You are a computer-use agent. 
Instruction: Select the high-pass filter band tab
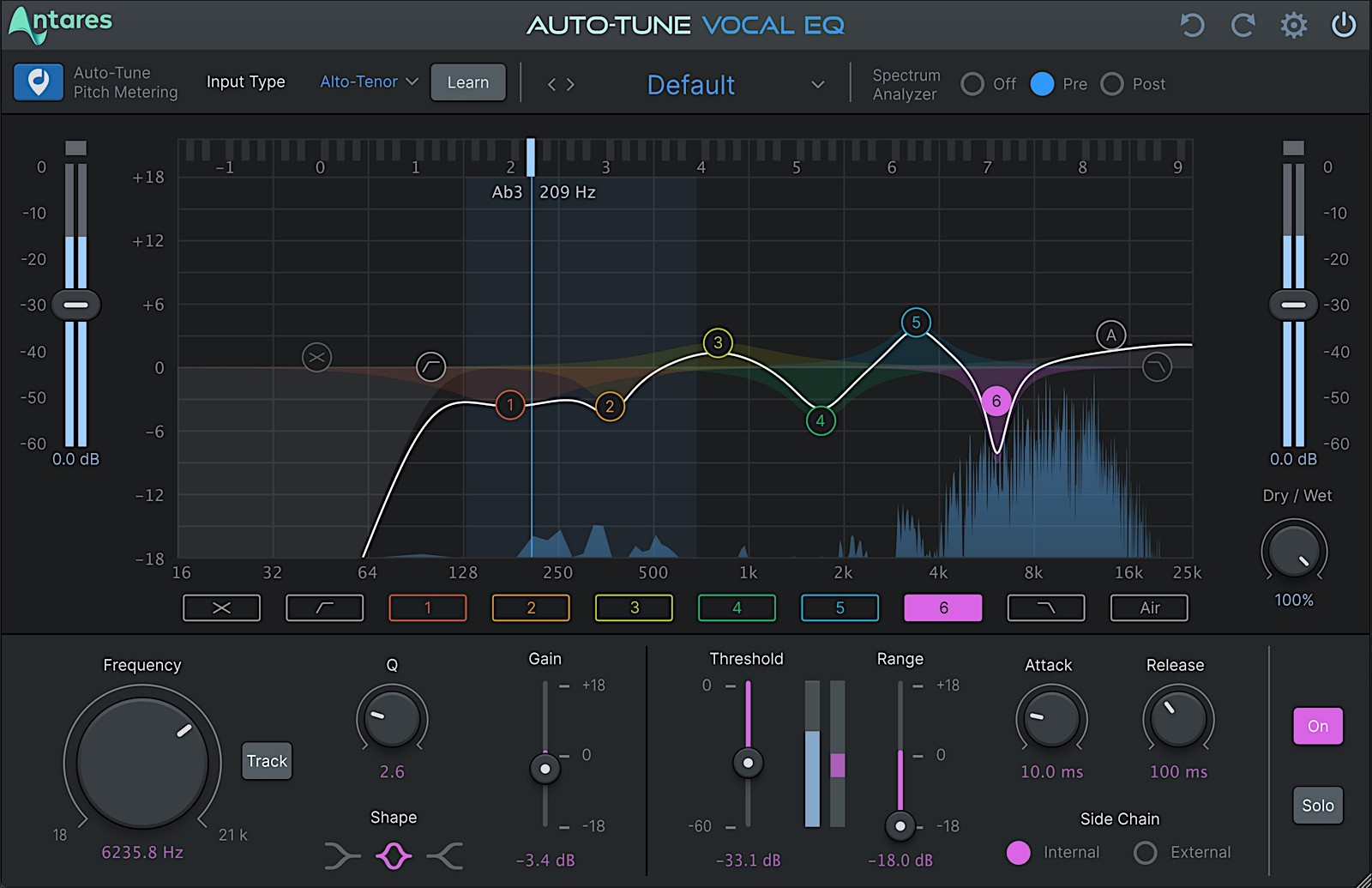tap(325, 607)
